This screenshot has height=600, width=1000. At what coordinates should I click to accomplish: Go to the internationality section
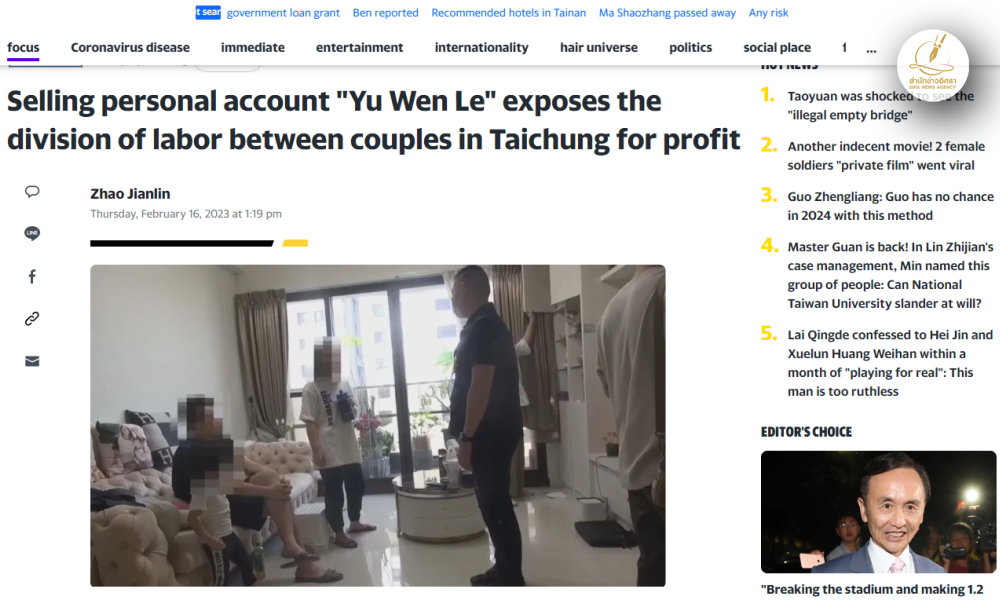click(482, 47)
